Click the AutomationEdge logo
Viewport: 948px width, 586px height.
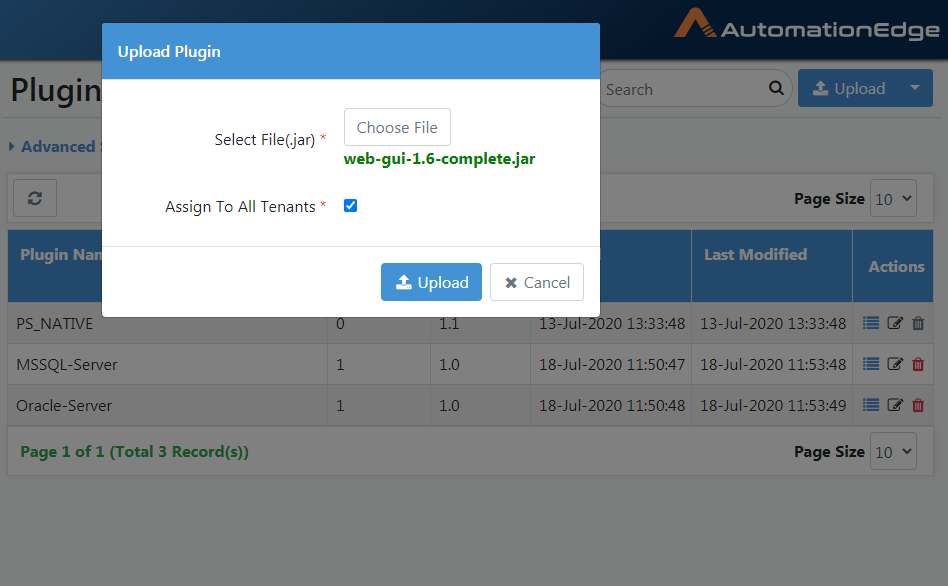tap(807, 25)
